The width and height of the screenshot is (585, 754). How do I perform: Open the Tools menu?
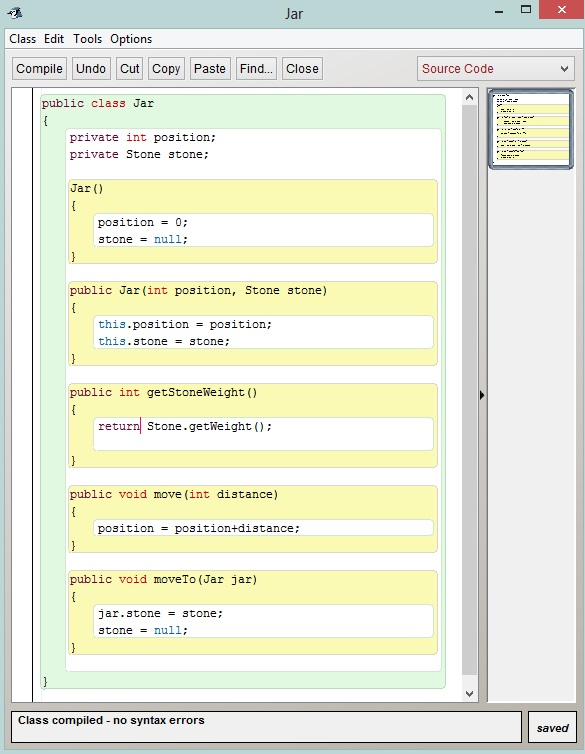pyautogui.click(x=87, y=39)
